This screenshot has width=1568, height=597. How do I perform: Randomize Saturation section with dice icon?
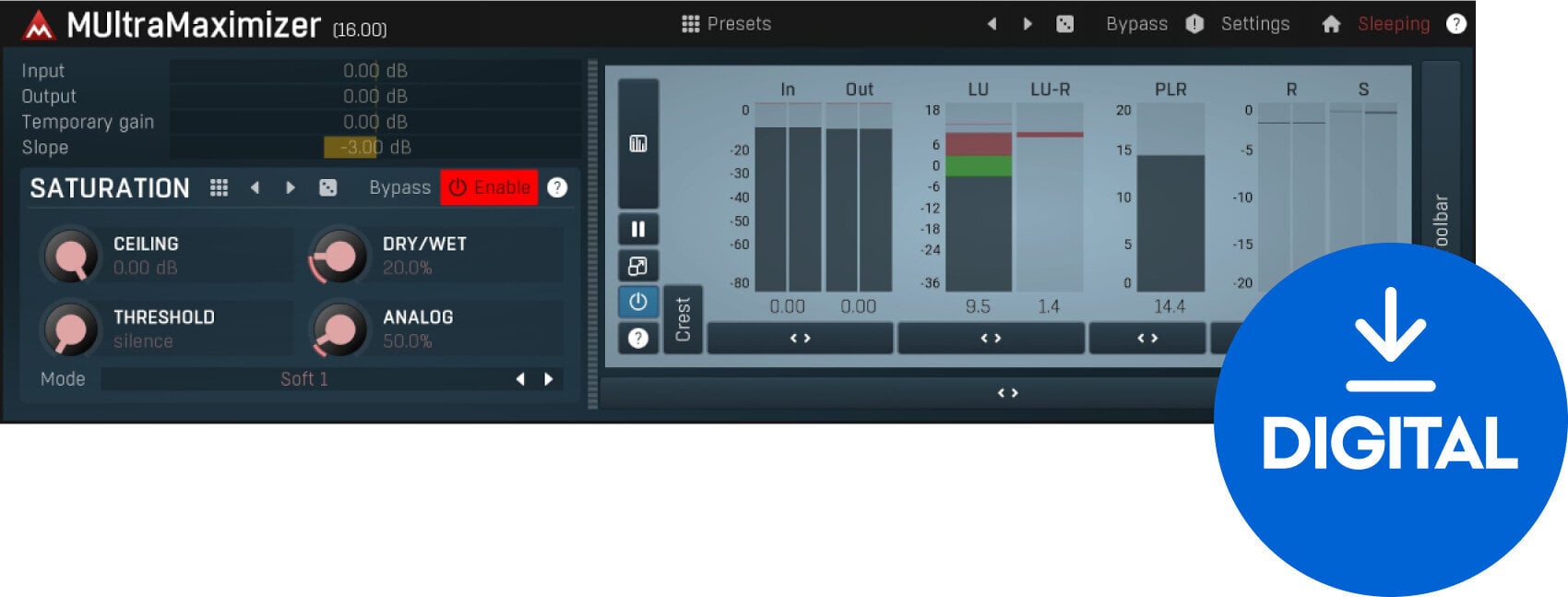click(327, 187)
